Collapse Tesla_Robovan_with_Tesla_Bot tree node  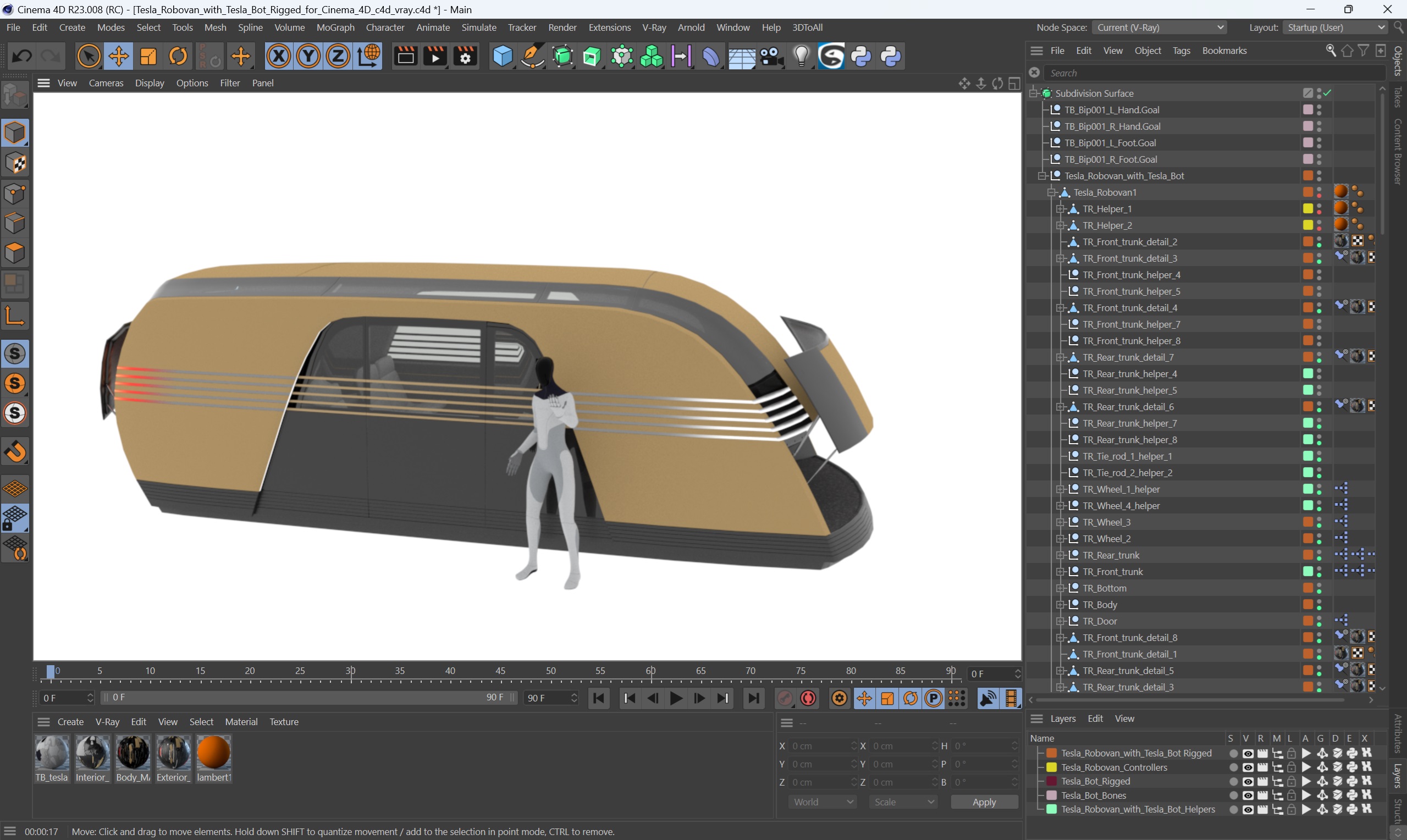point(1042,176)
